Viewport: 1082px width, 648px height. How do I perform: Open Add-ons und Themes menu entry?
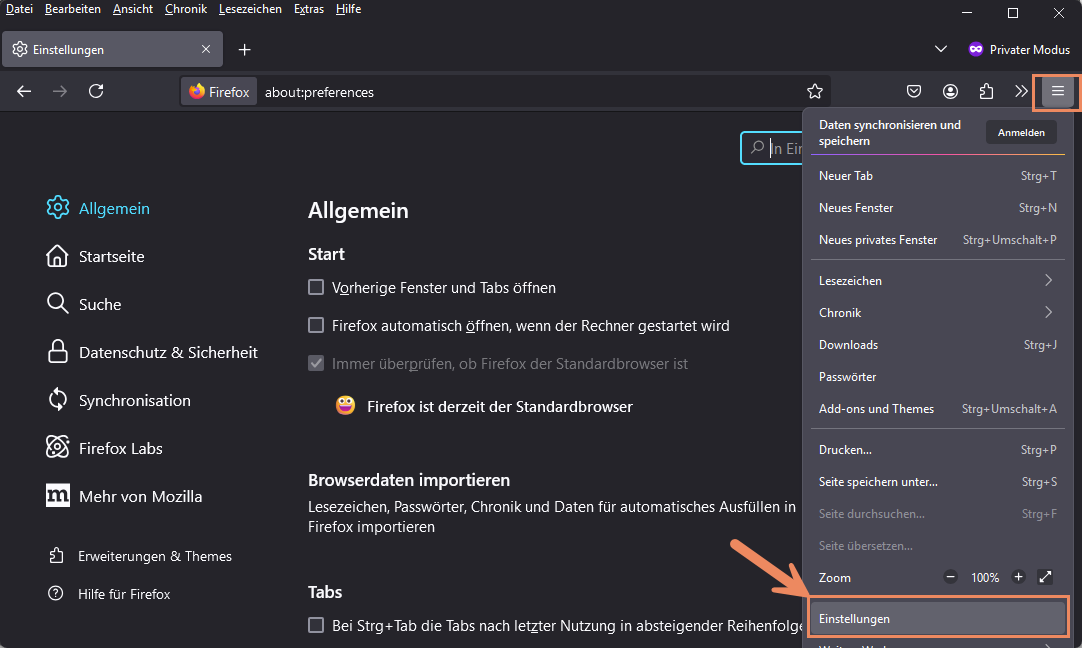point(937,409)
